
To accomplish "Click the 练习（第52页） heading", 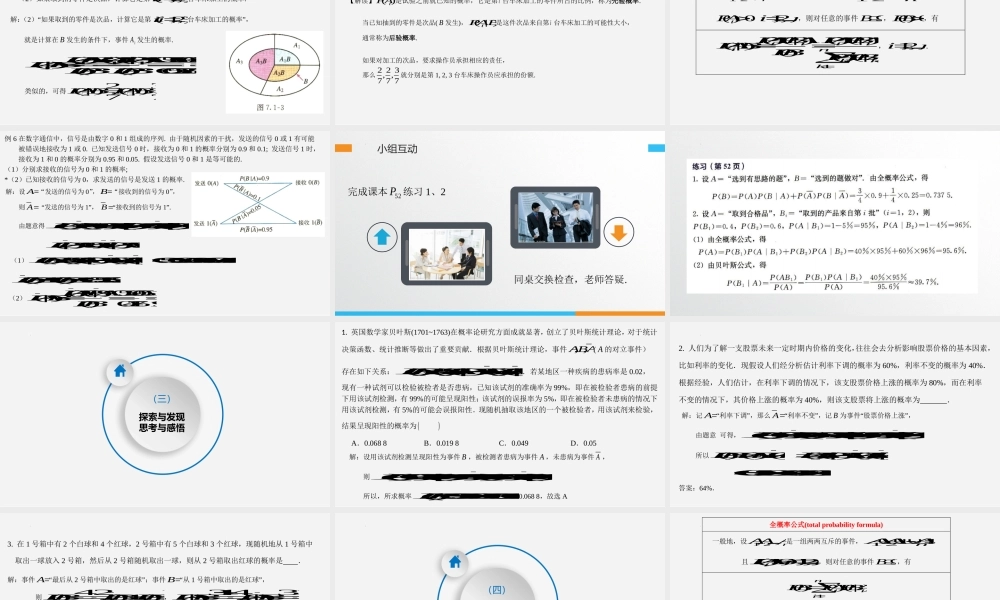I will (718, 165).
